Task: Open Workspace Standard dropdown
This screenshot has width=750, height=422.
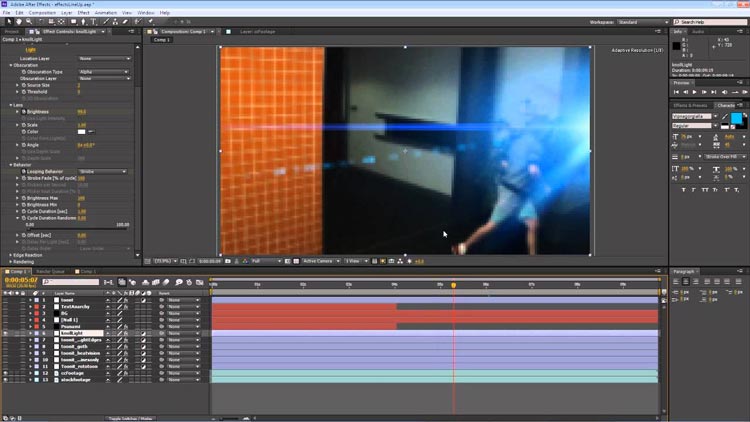Action: point(643,22)
